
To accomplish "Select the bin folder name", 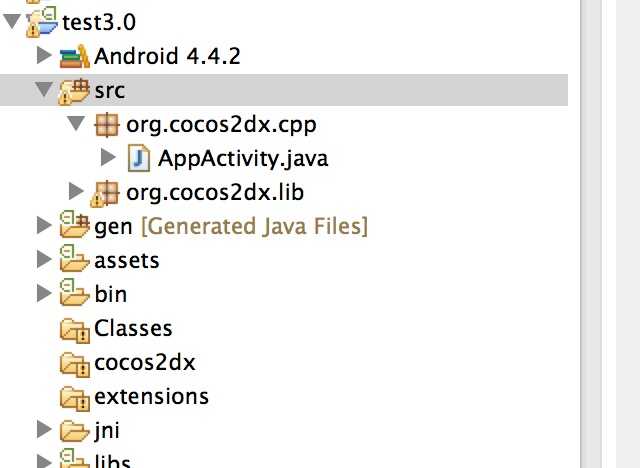I will (x=111, y=294).
